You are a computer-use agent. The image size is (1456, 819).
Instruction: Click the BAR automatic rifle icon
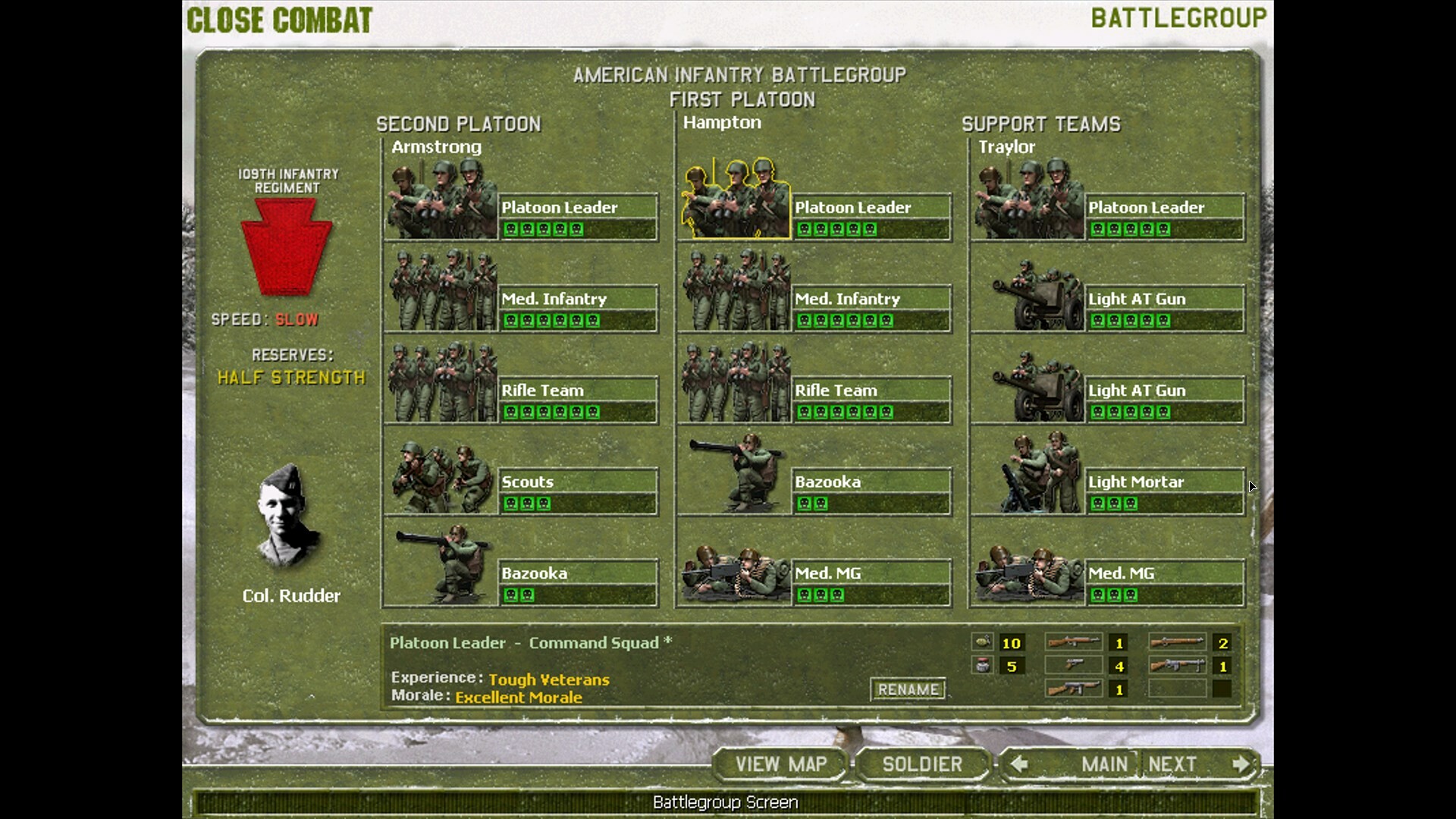(1178, 667)
